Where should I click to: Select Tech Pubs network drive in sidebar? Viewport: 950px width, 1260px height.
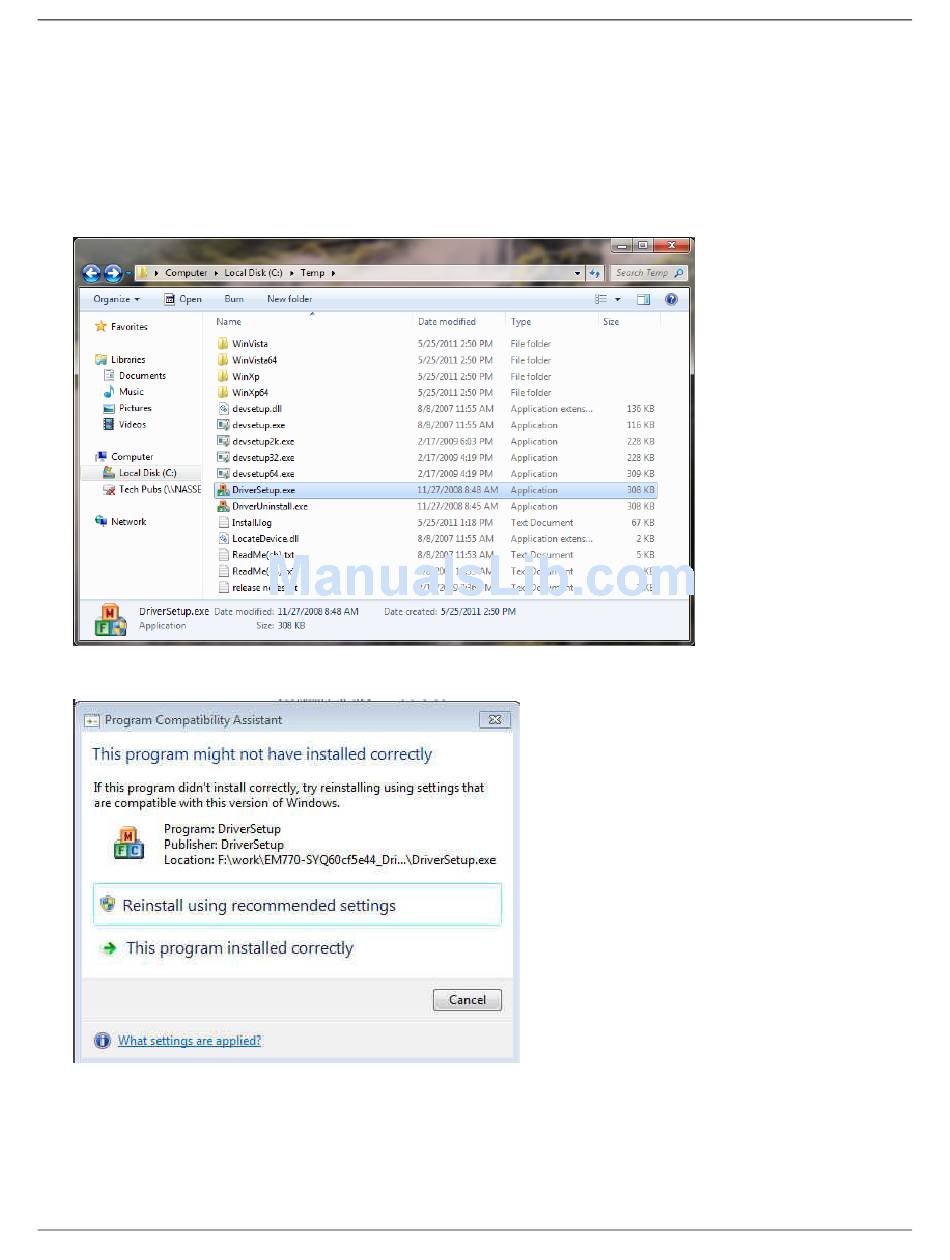152,490
